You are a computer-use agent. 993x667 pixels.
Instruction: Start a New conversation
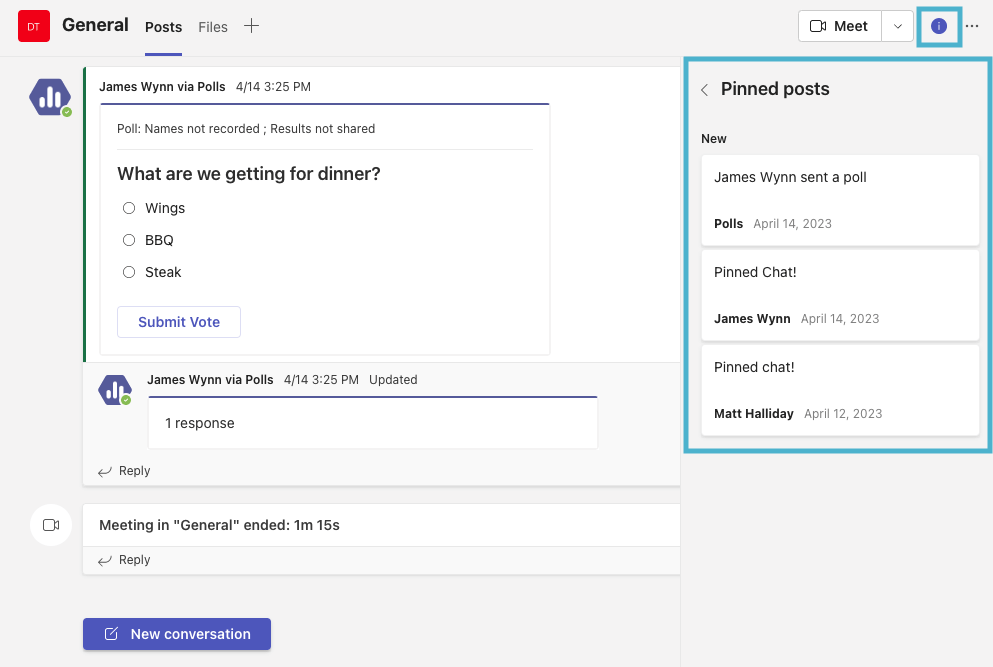[177, 634]
